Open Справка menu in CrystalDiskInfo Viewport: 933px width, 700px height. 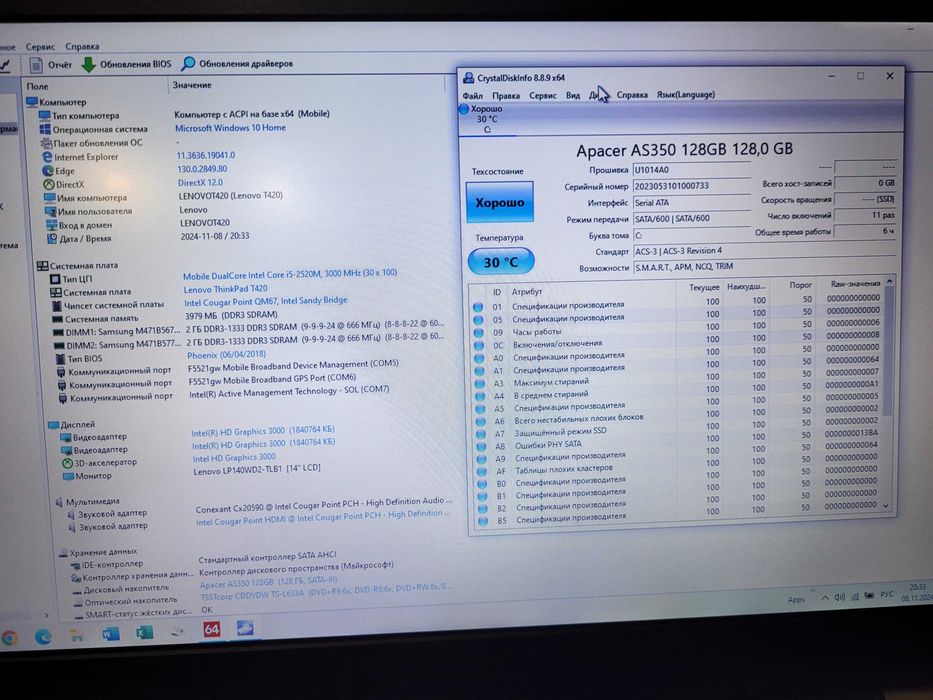click(x=632, y=95)
